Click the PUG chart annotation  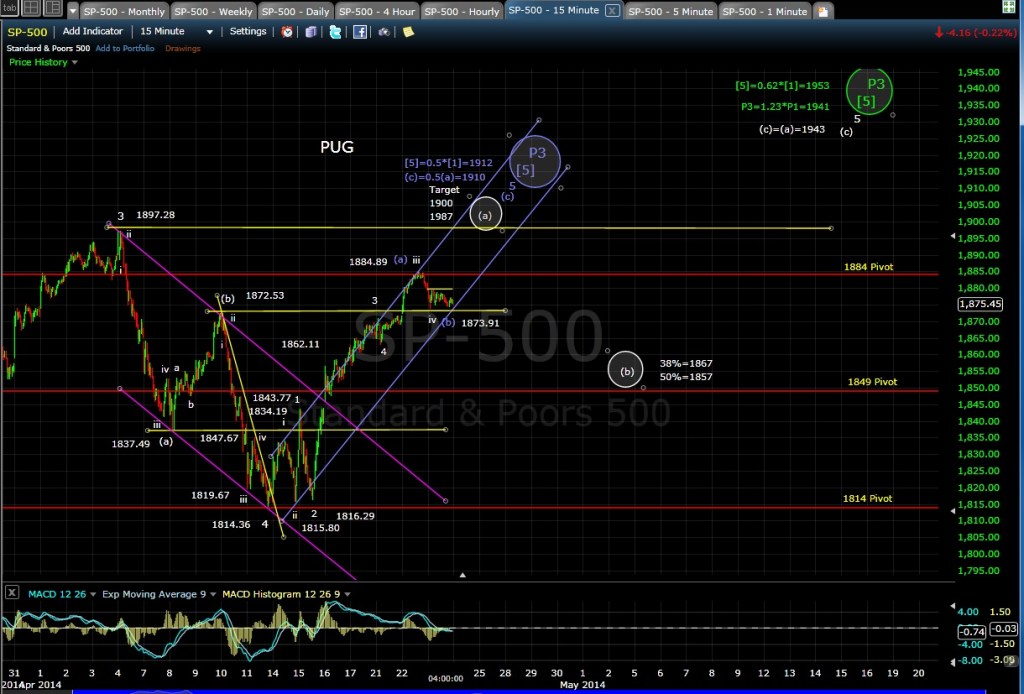[337, 147]
